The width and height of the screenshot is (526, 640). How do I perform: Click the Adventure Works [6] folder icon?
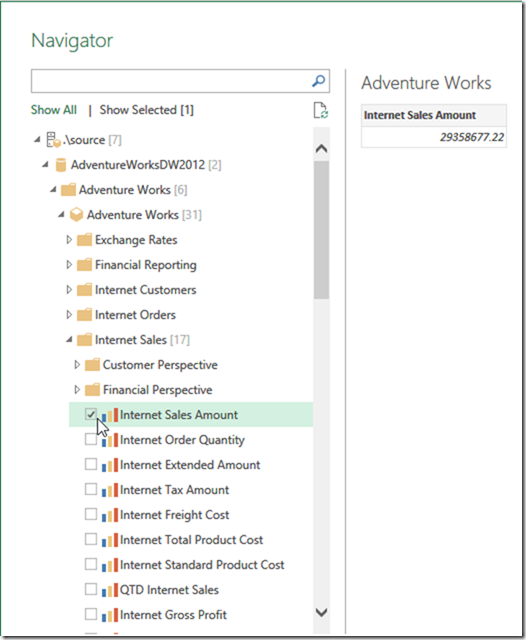click(68, 190)
